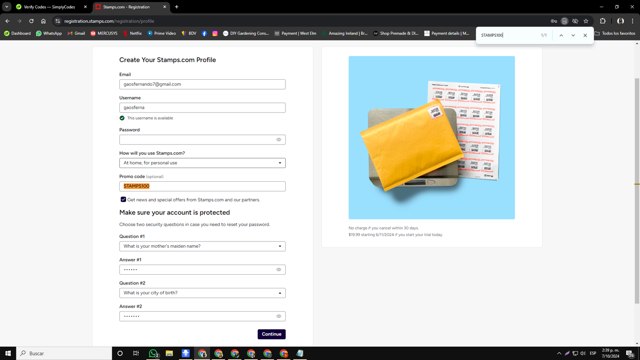
Task: Click the Windows search box Buscar
Action: [x=64, y=353]
